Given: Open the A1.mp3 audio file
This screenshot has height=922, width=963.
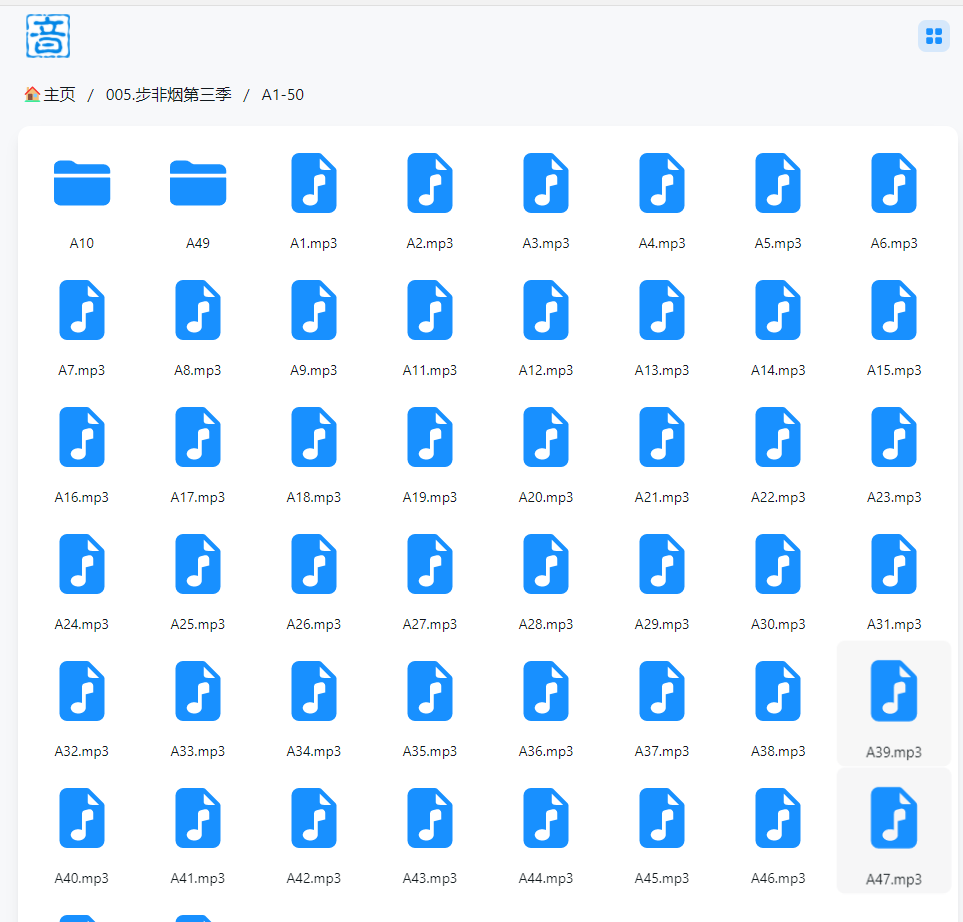Looking at the screenshot, I should pos(314,183).
